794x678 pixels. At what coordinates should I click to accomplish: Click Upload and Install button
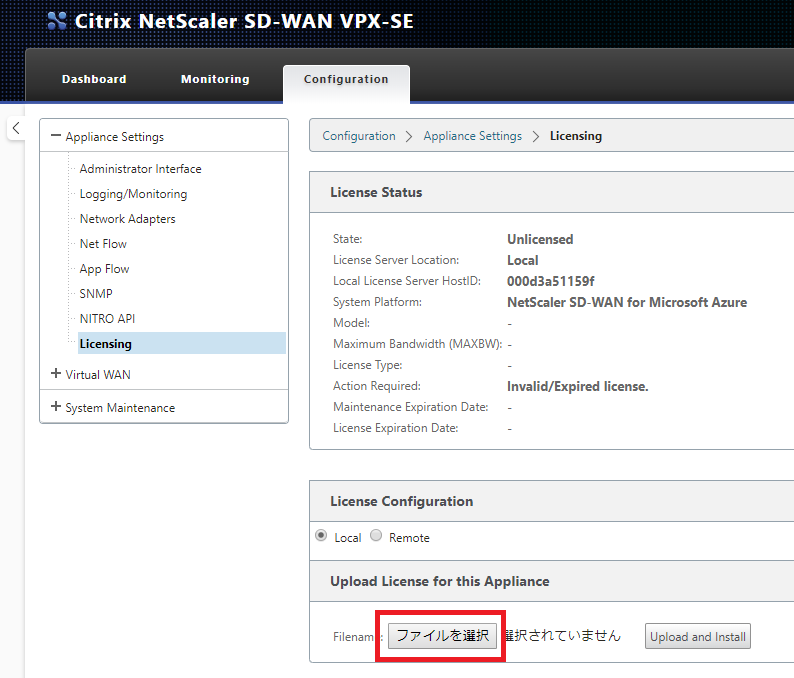[698, 636]
